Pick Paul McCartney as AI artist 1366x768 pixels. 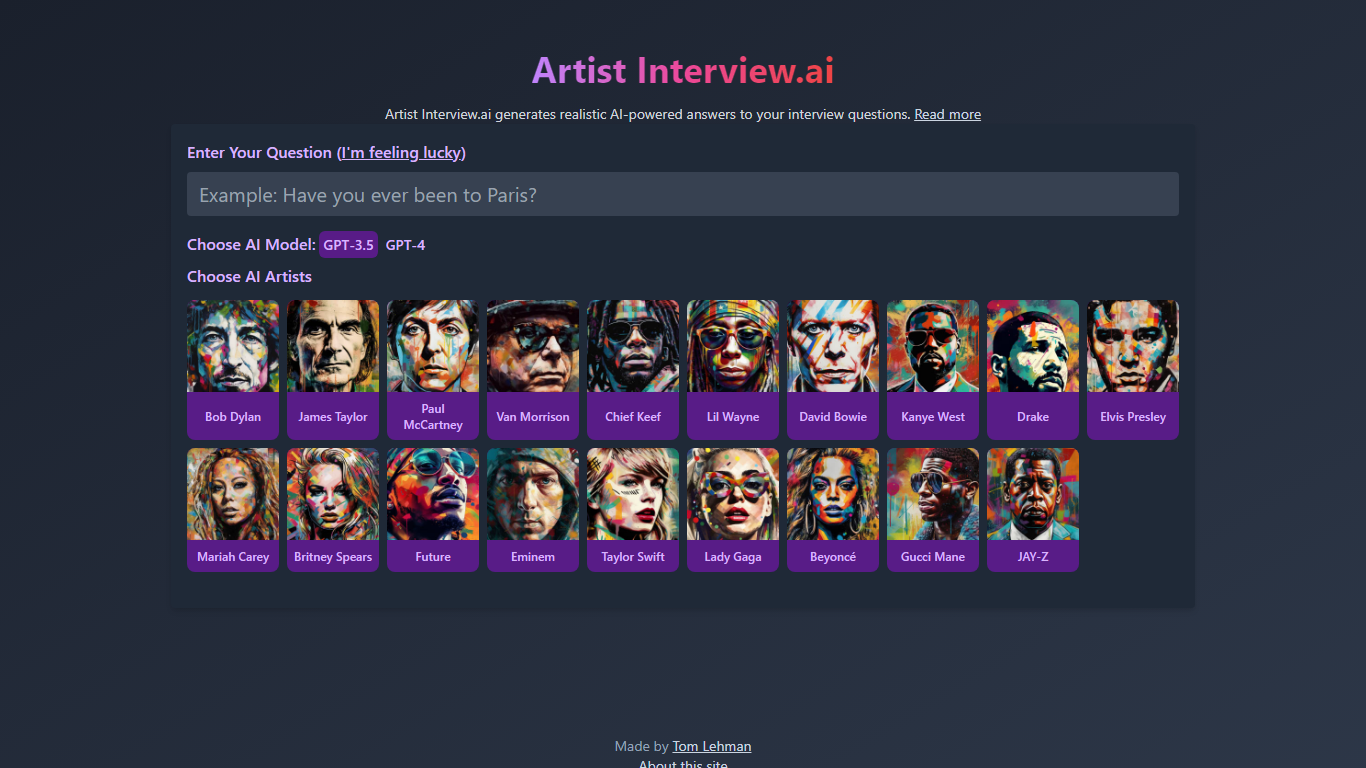coord(433,369)
